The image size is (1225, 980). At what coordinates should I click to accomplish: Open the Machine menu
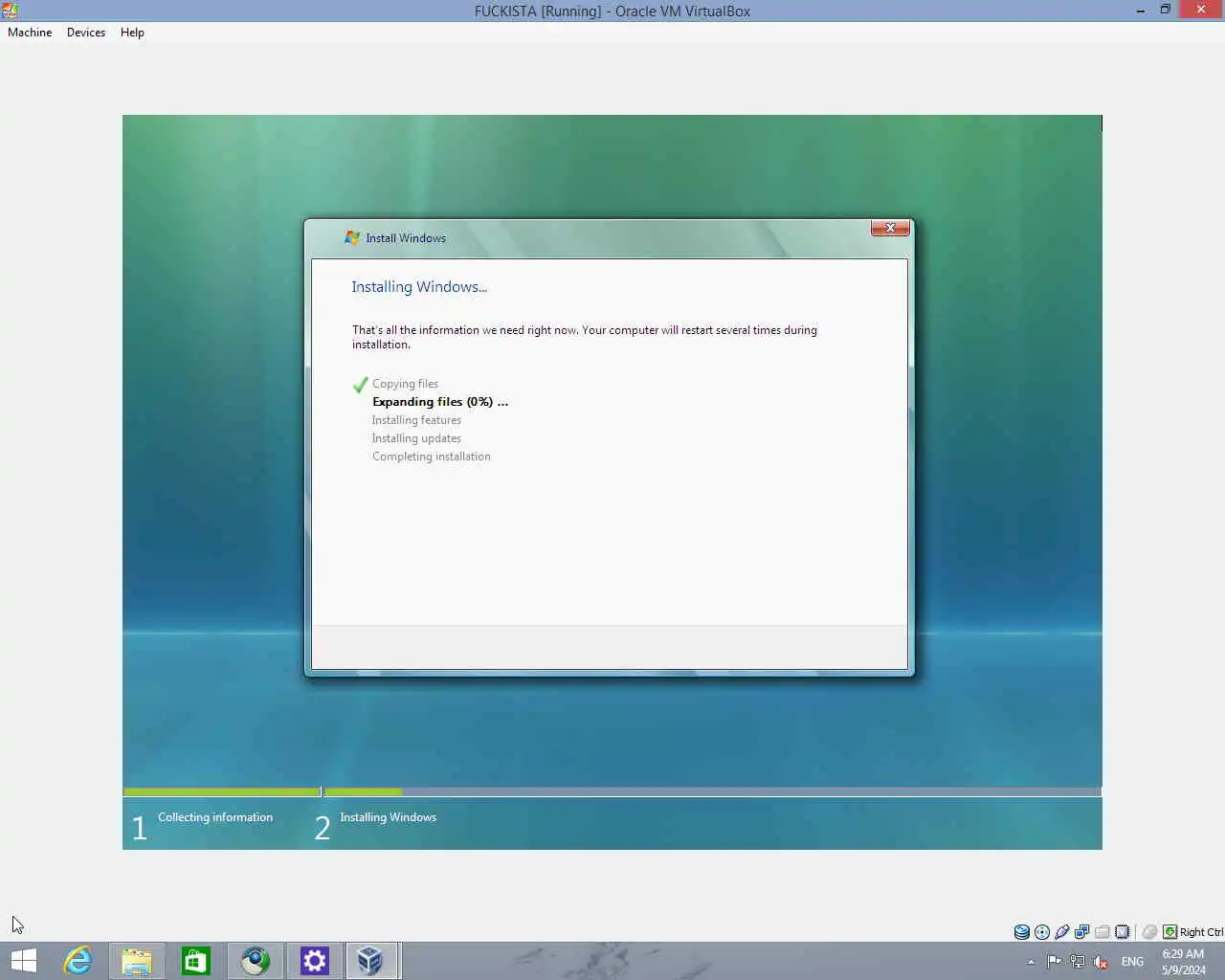[x=30, y=33]
